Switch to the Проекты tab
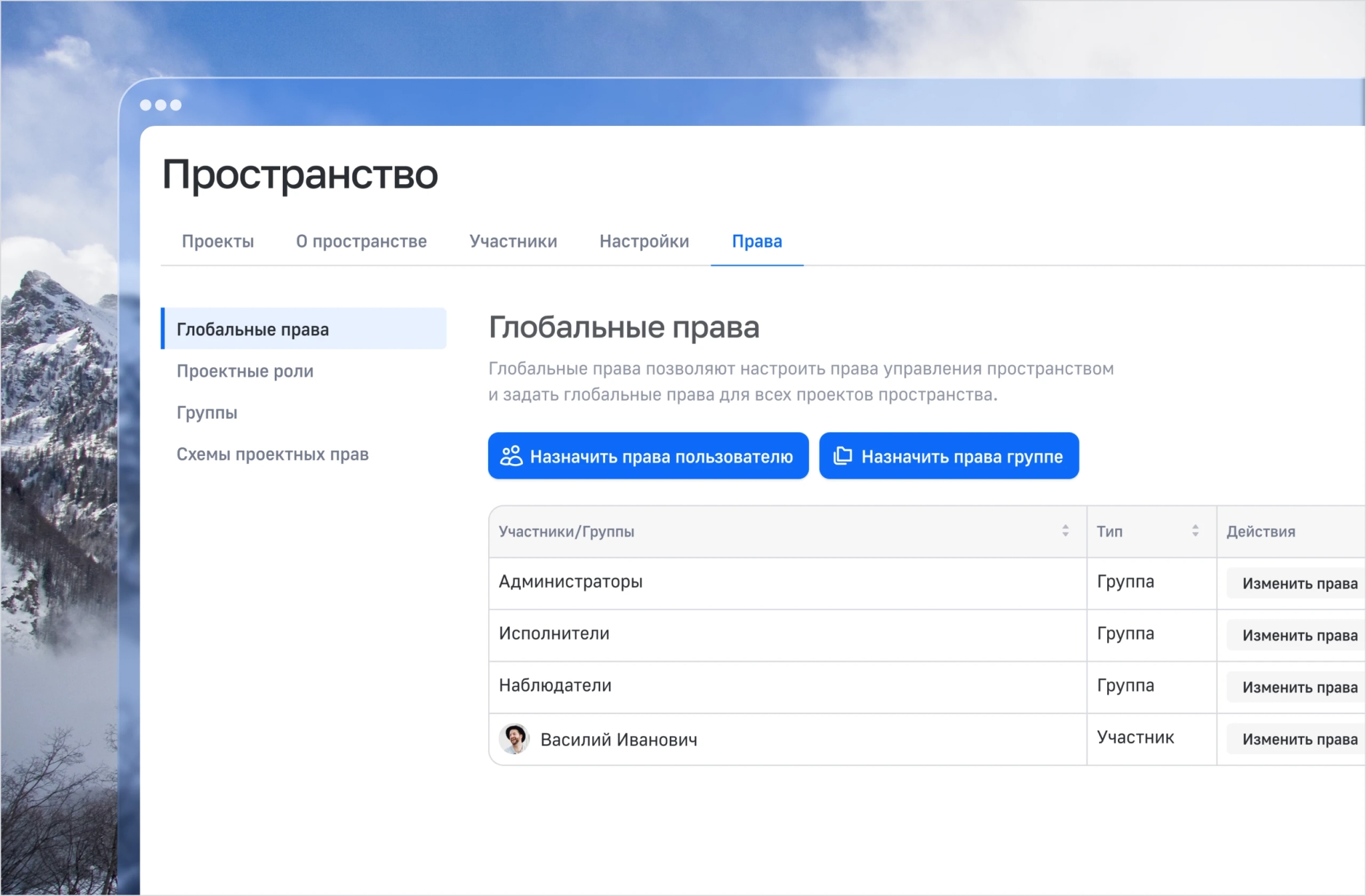The height and width of the screenshot is (896, 1366). [x=217, y=241]
